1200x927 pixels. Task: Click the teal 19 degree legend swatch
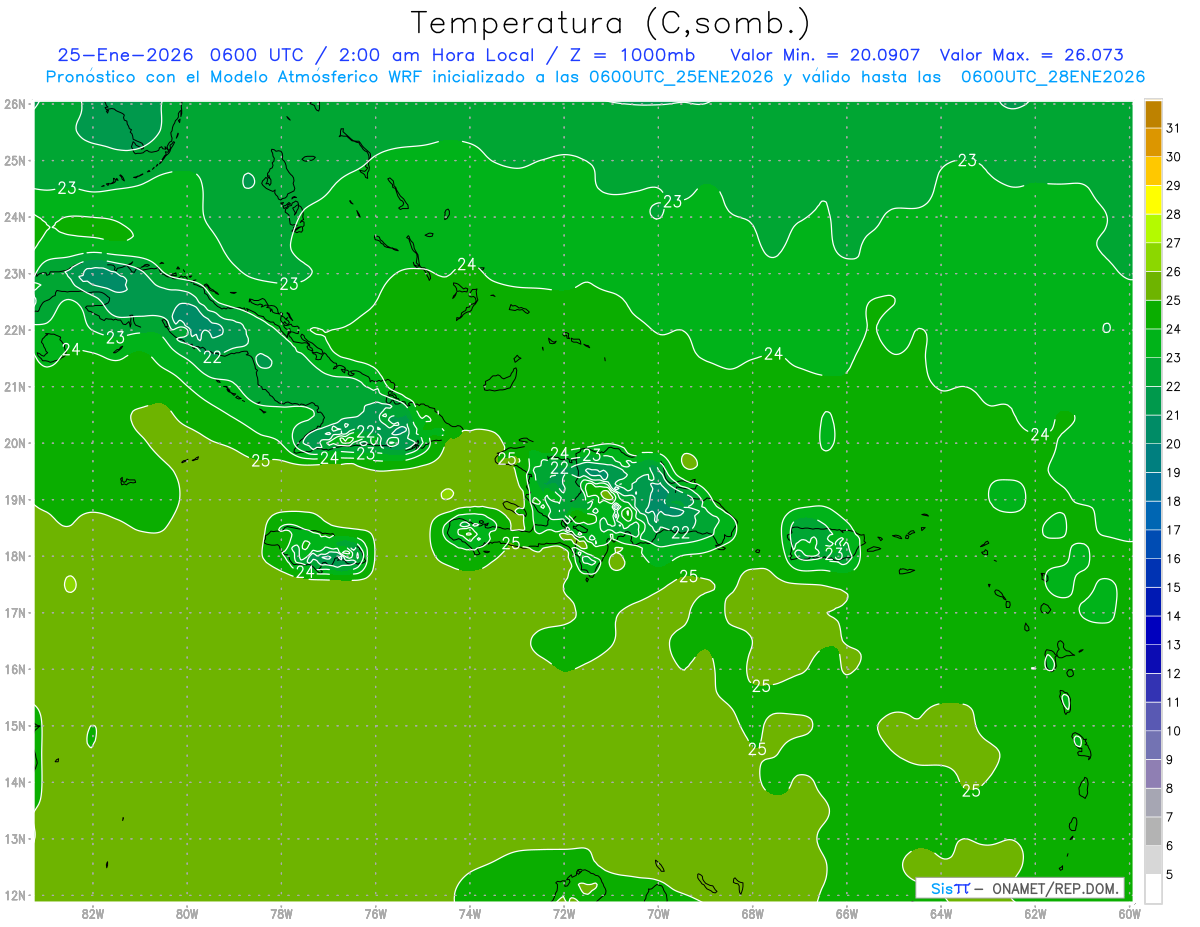coord(1153,458)
